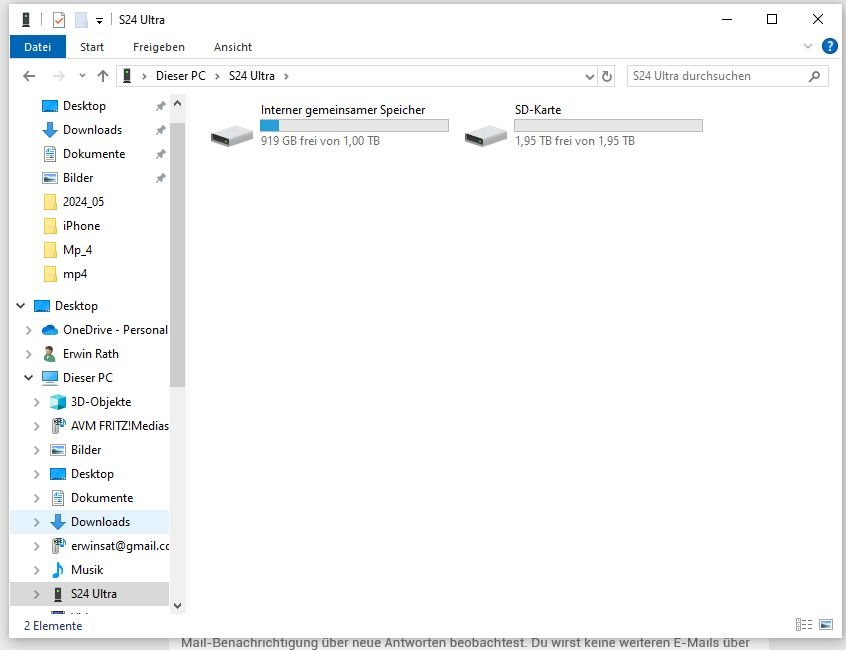
Task: Click Properties icon in quick access toolbar
Action: [x=59, y=20]
